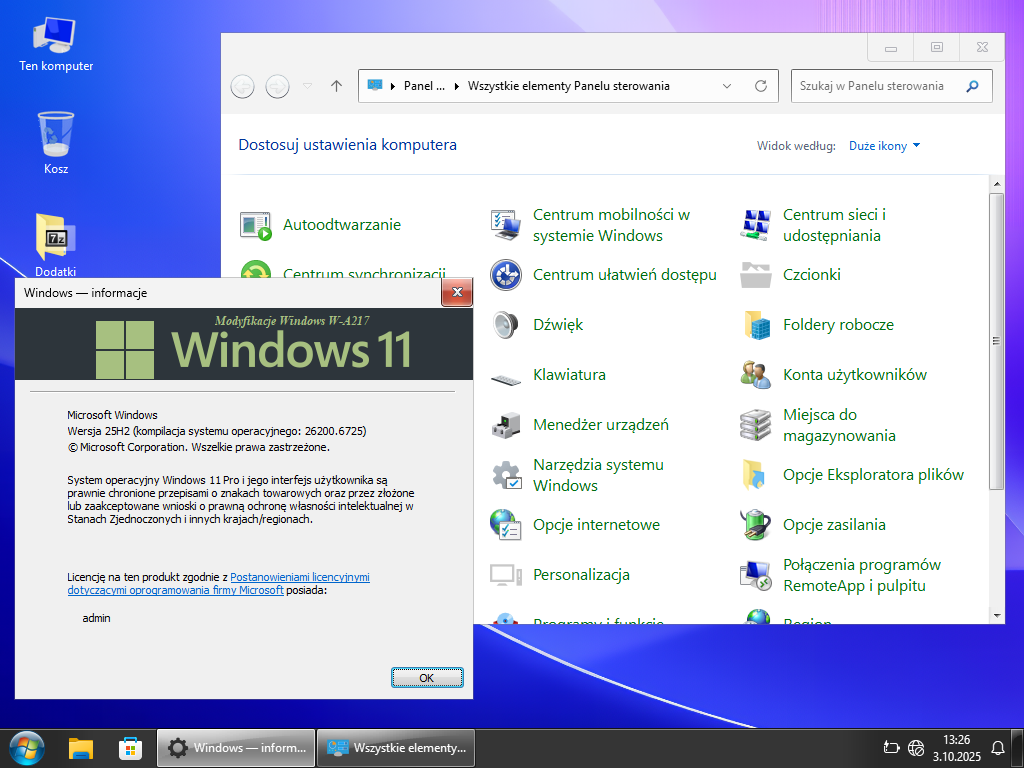Click the Panel breadcrumb in address bar
The height and width of the screenshot is (768, 1024).
[x=424, y=86]
